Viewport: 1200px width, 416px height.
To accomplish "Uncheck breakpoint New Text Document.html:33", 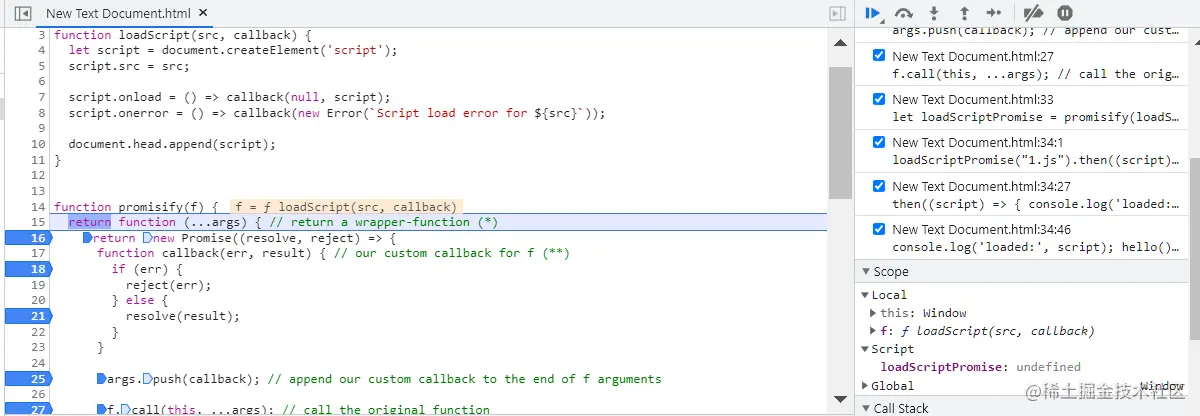I will click(x=879, y=99).
